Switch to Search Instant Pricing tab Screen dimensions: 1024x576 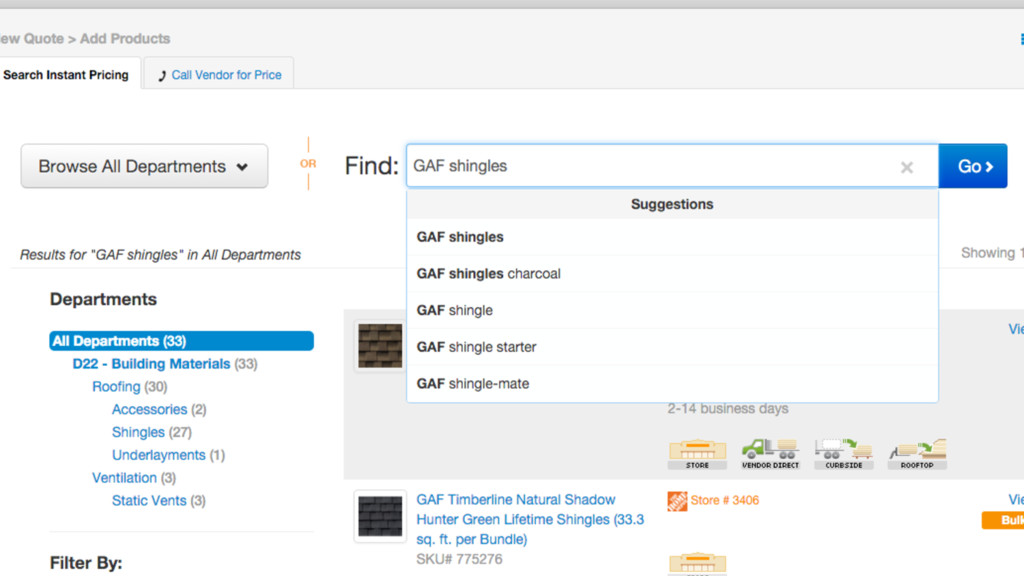66,74
